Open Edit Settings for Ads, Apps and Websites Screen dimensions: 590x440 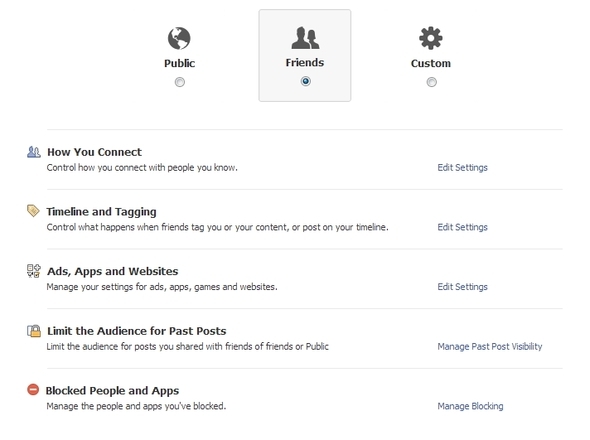[462, 287]
